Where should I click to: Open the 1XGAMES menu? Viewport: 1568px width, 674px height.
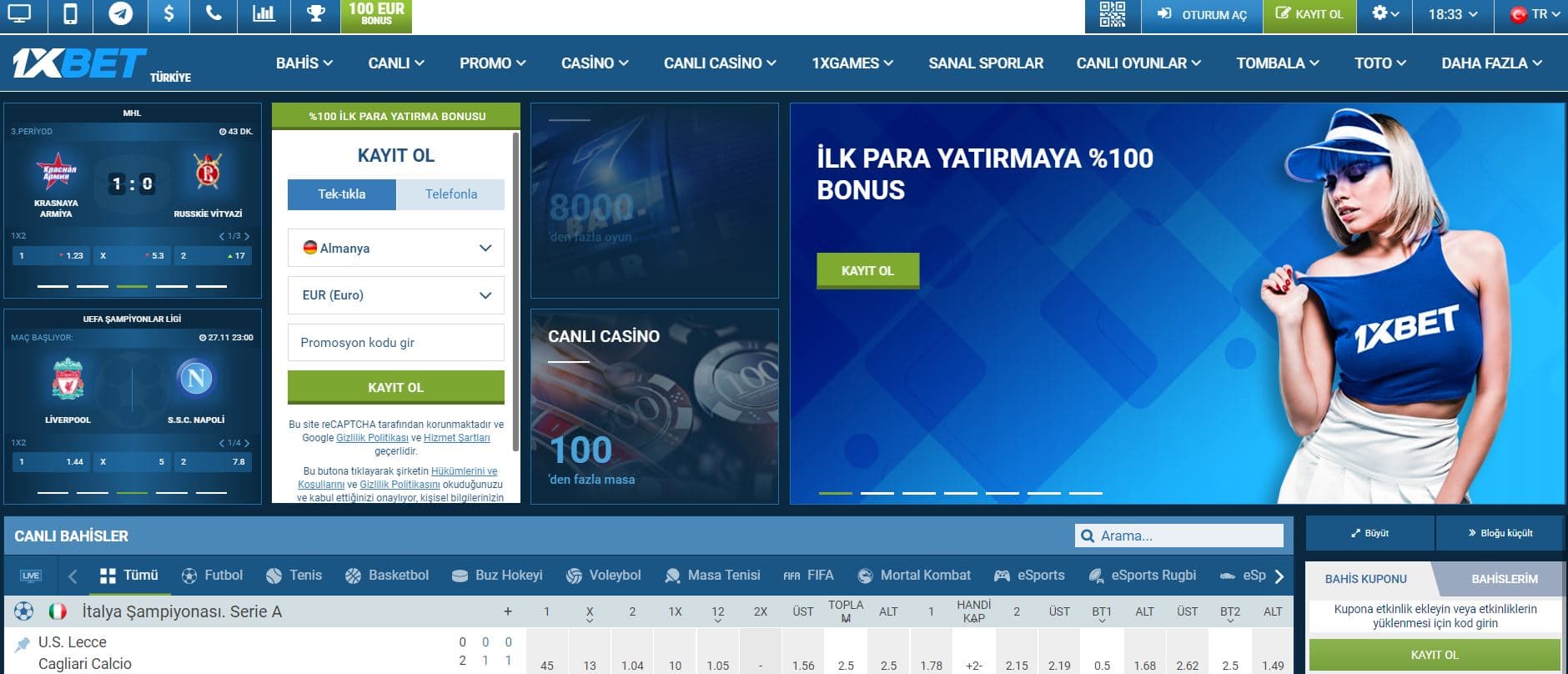click(852, 63)
